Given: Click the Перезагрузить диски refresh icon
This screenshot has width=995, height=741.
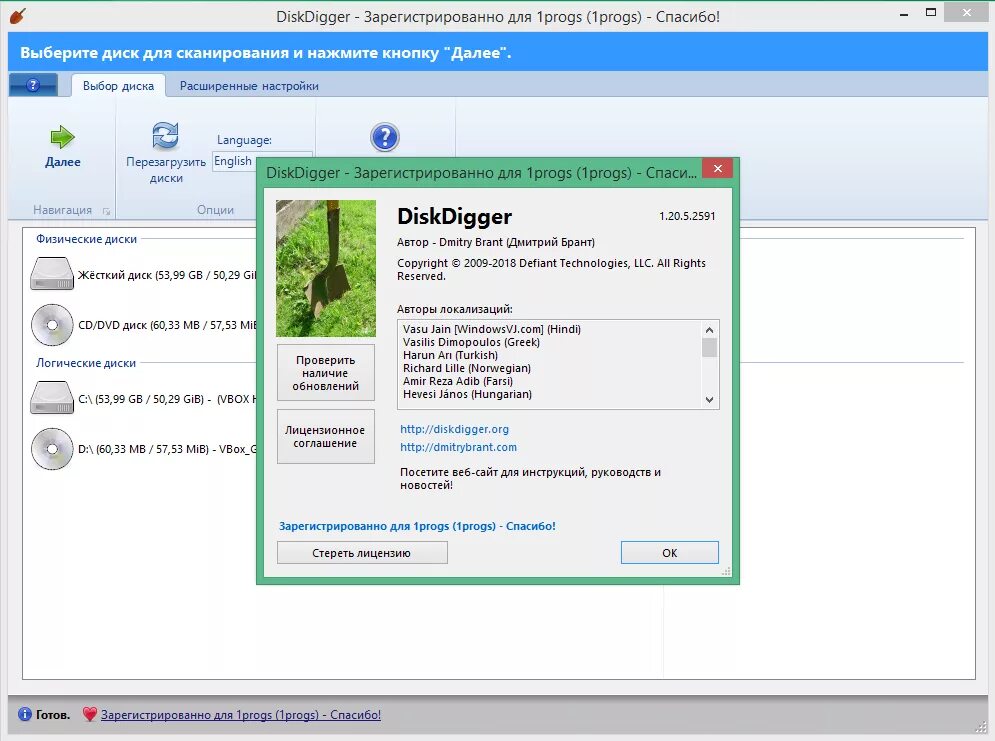Looking at the screenshot, I should click(x=165, y=135).
